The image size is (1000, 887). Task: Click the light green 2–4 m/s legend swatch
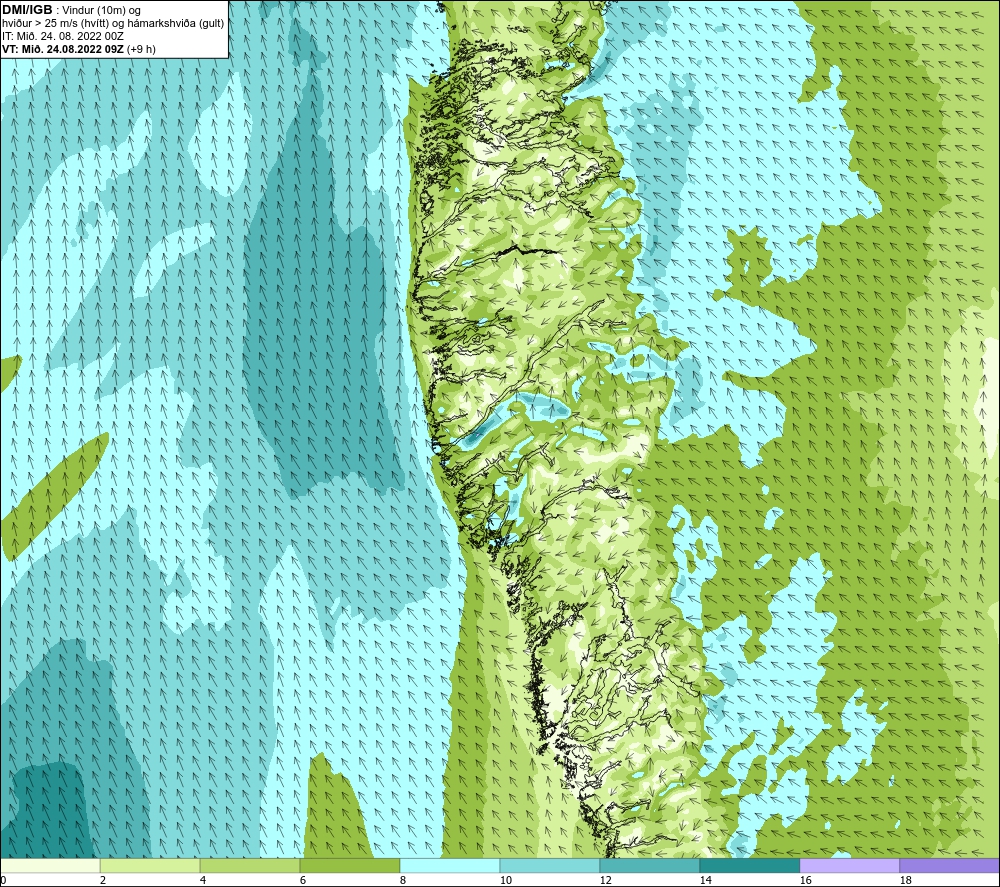point(150,865)
